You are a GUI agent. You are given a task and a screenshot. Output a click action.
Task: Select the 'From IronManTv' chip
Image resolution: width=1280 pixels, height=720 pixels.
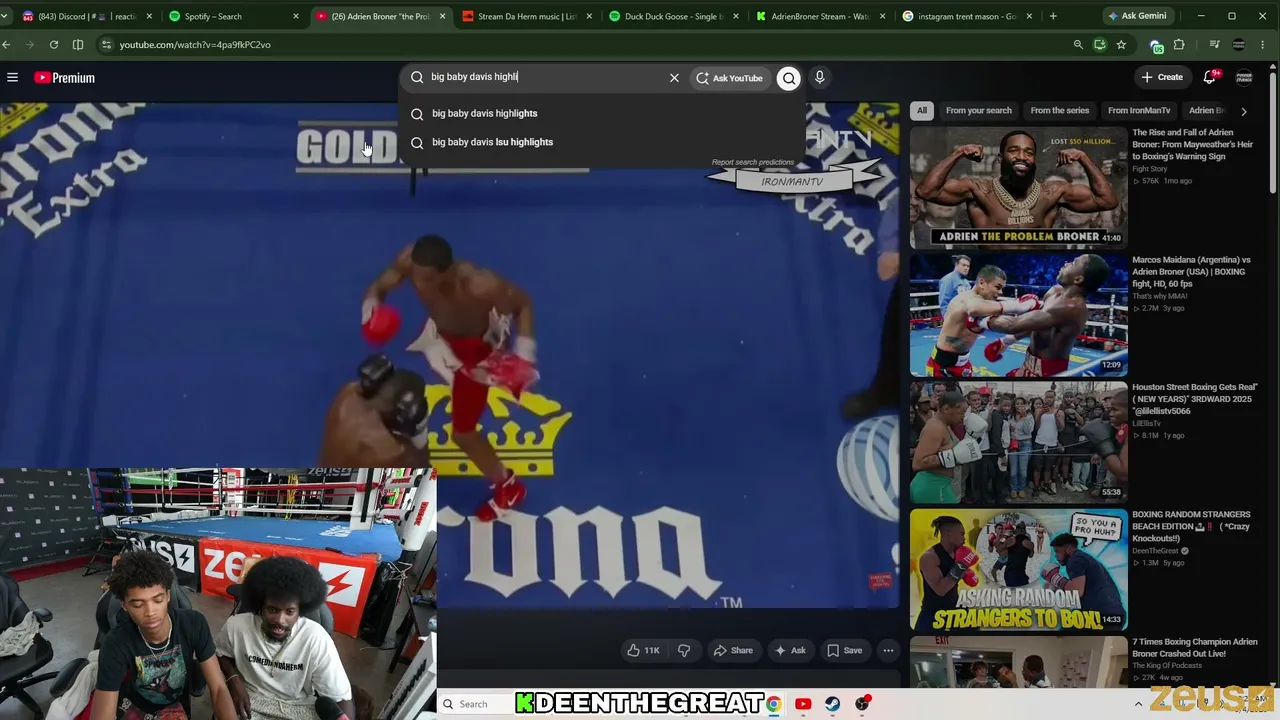point(1139,111)
